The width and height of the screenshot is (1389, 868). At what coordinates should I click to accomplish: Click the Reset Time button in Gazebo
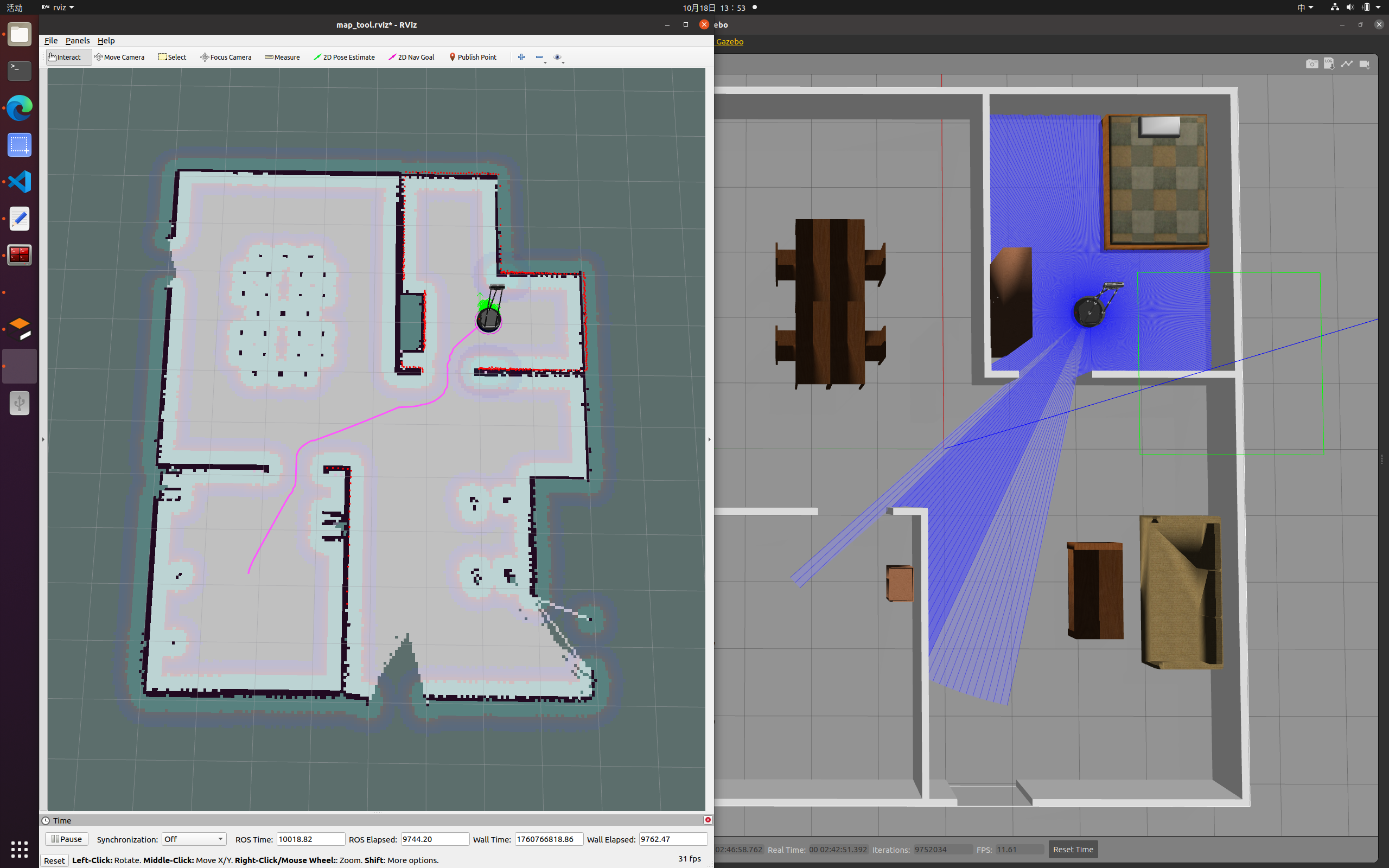point(1072,849)
